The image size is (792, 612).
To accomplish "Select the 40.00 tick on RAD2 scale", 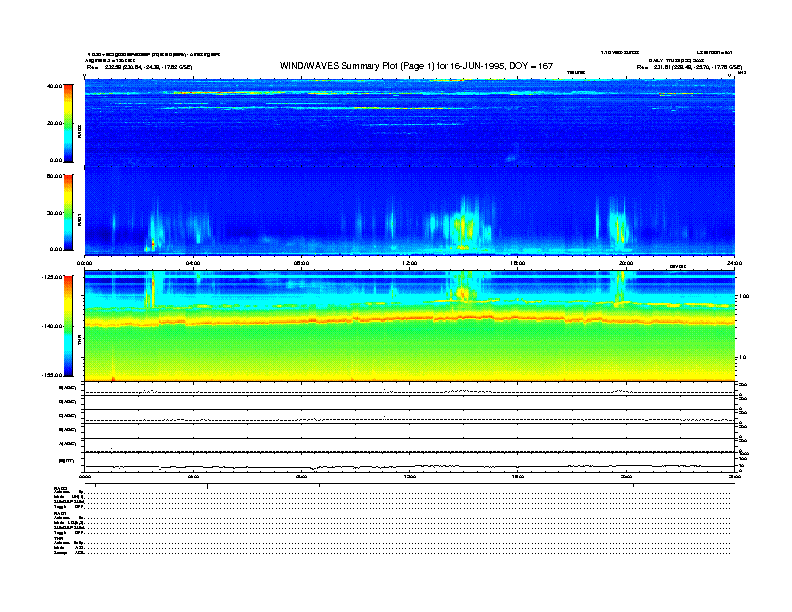I will tap(54, 86).
